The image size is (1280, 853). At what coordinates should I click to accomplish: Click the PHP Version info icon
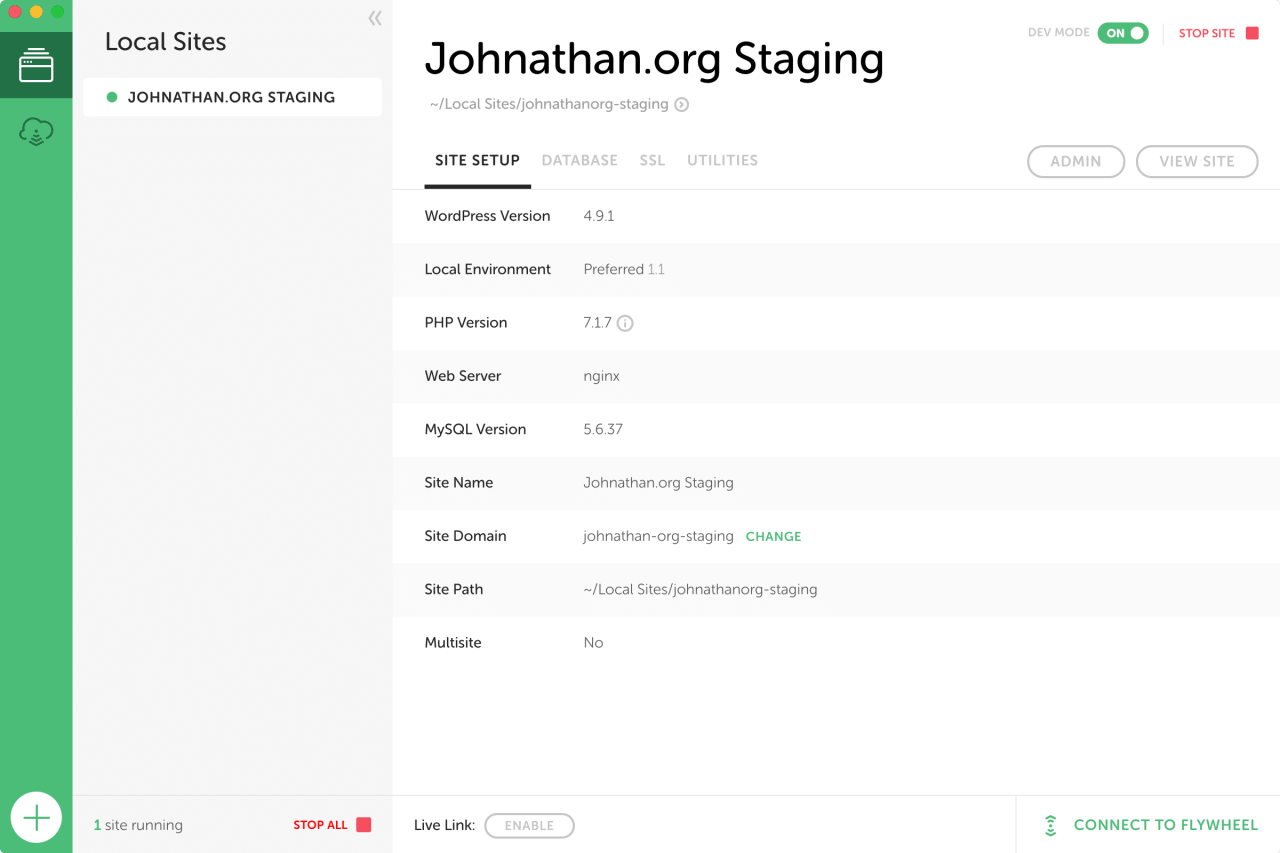tap(625, 323)
